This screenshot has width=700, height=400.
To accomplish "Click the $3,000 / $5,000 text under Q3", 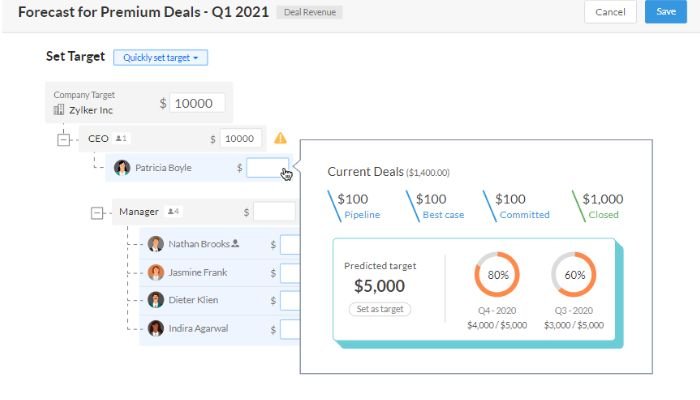I will click(x=574, y=325).
